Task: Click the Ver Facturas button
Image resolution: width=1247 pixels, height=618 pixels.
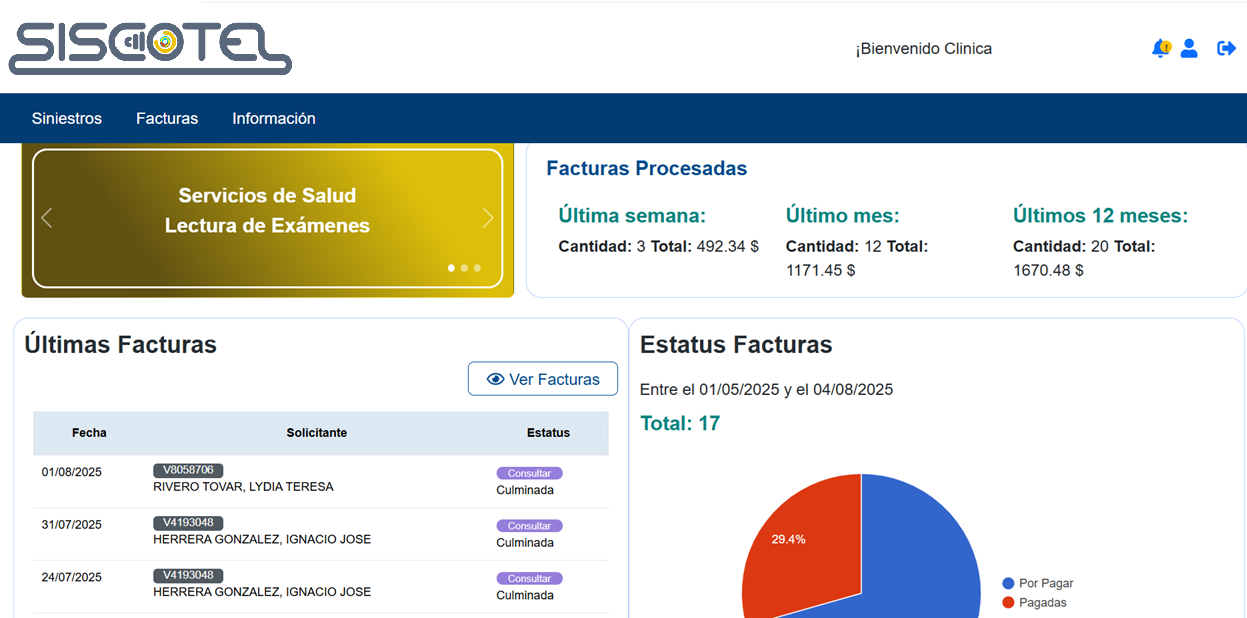Action: point(543,379)
